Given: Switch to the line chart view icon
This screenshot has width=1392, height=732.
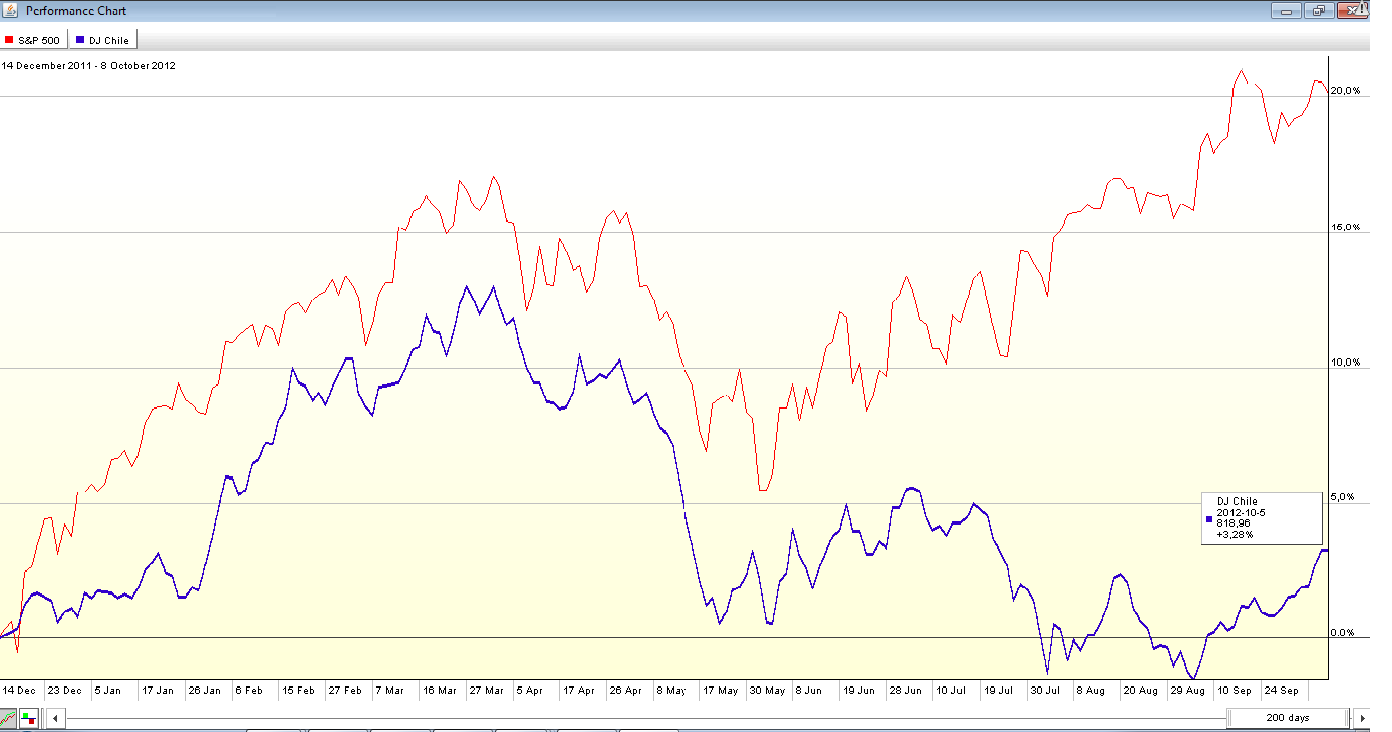Looking at the screenshot, I should click(9, 718).
